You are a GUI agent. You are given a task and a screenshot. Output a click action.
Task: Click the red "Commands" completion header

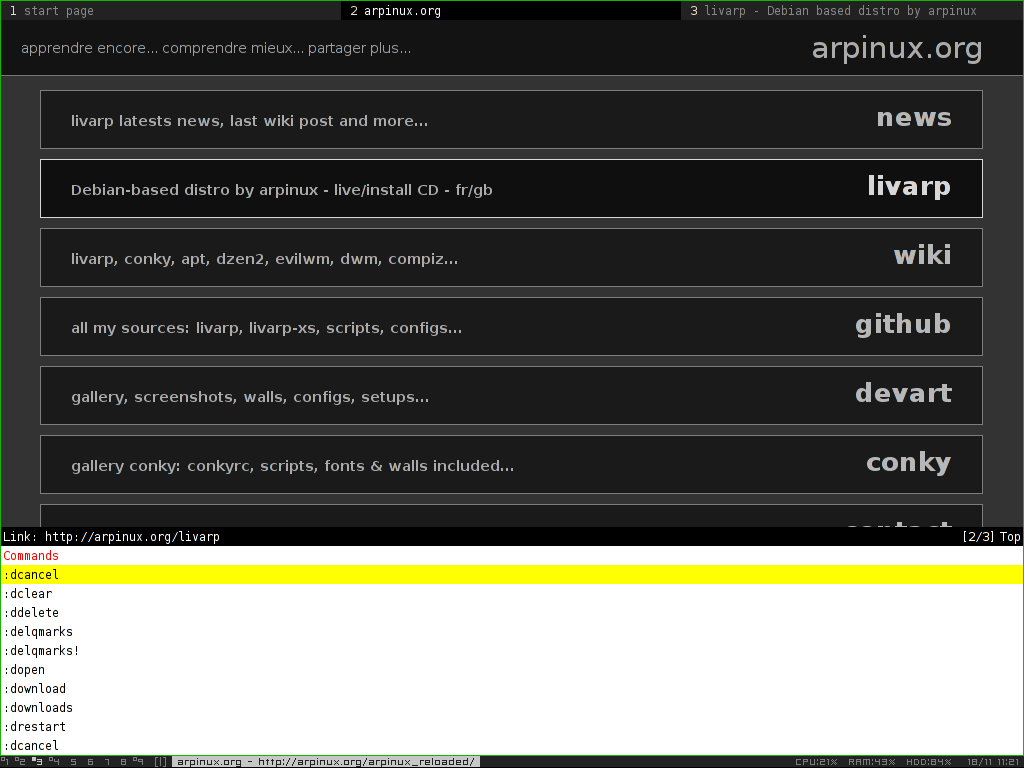tap(31, 556)
